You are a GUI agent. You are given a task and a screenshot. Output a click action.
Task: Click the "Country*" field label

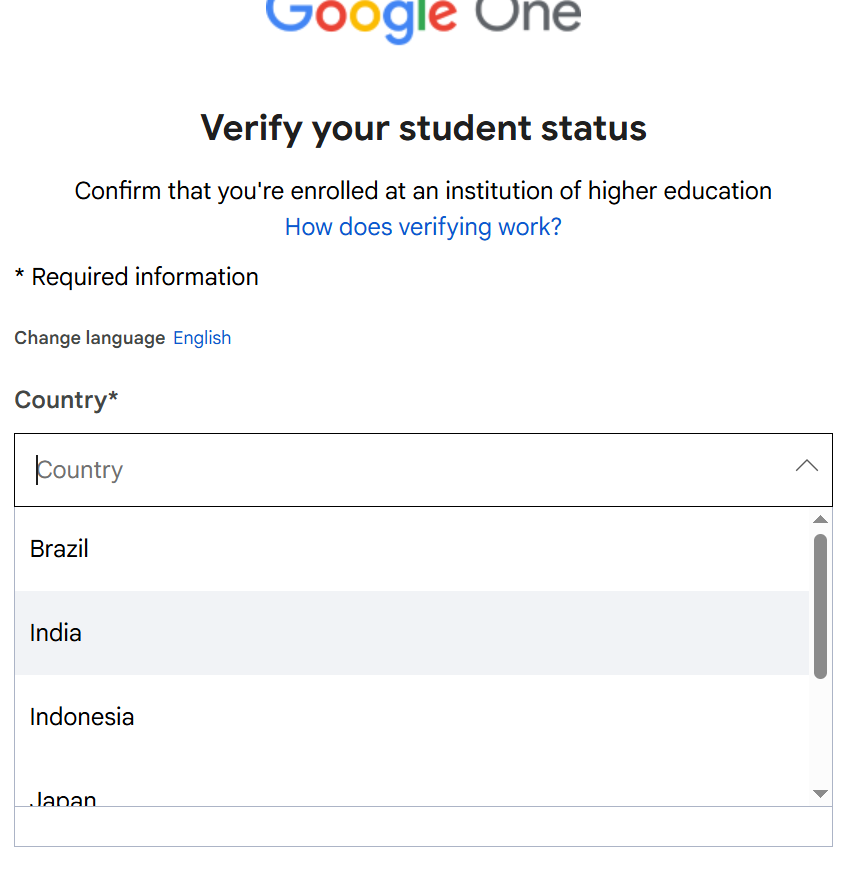tap(66, 400)
